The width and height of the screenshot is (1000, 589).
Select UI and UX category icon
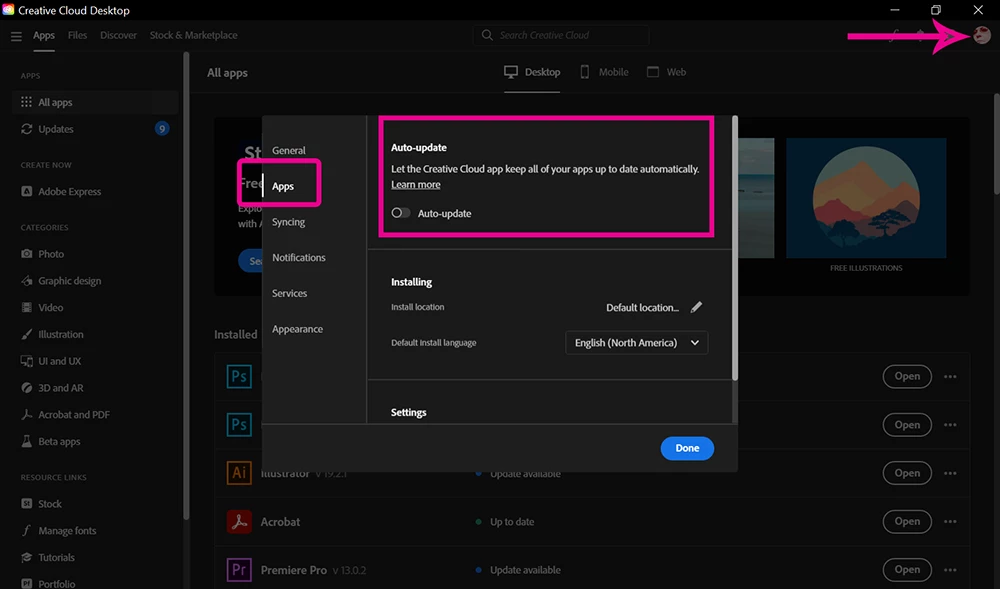[x=27, y=361]
